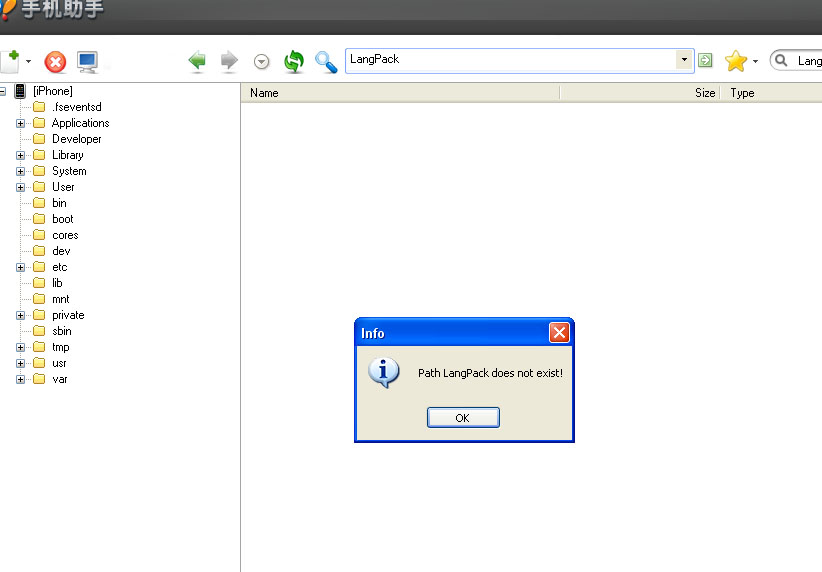822x572 pixels.
Task: Click the LangPack path input field
Action: coord(510,60)
